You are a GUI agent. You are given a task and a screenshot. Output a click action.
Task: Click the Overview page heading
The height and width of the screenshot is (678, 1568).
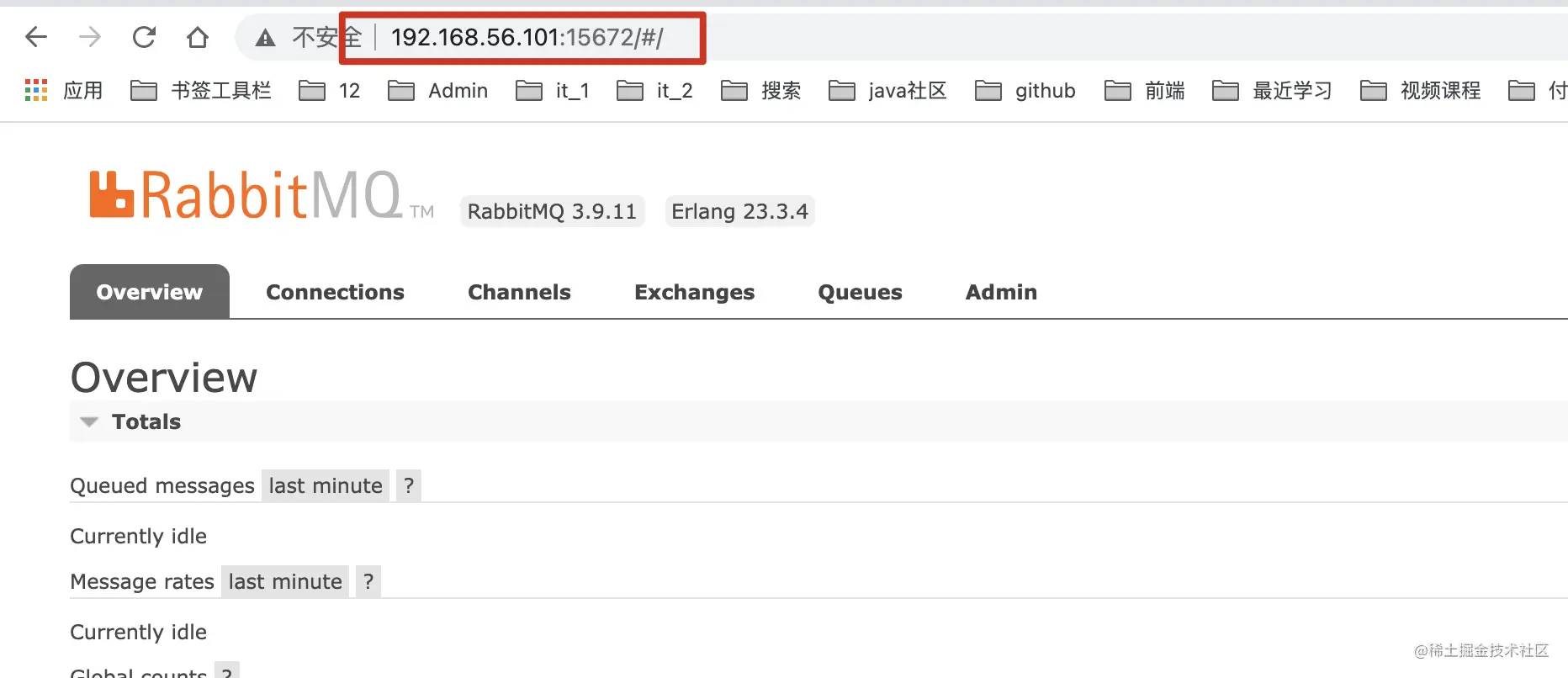click(164, 378)
